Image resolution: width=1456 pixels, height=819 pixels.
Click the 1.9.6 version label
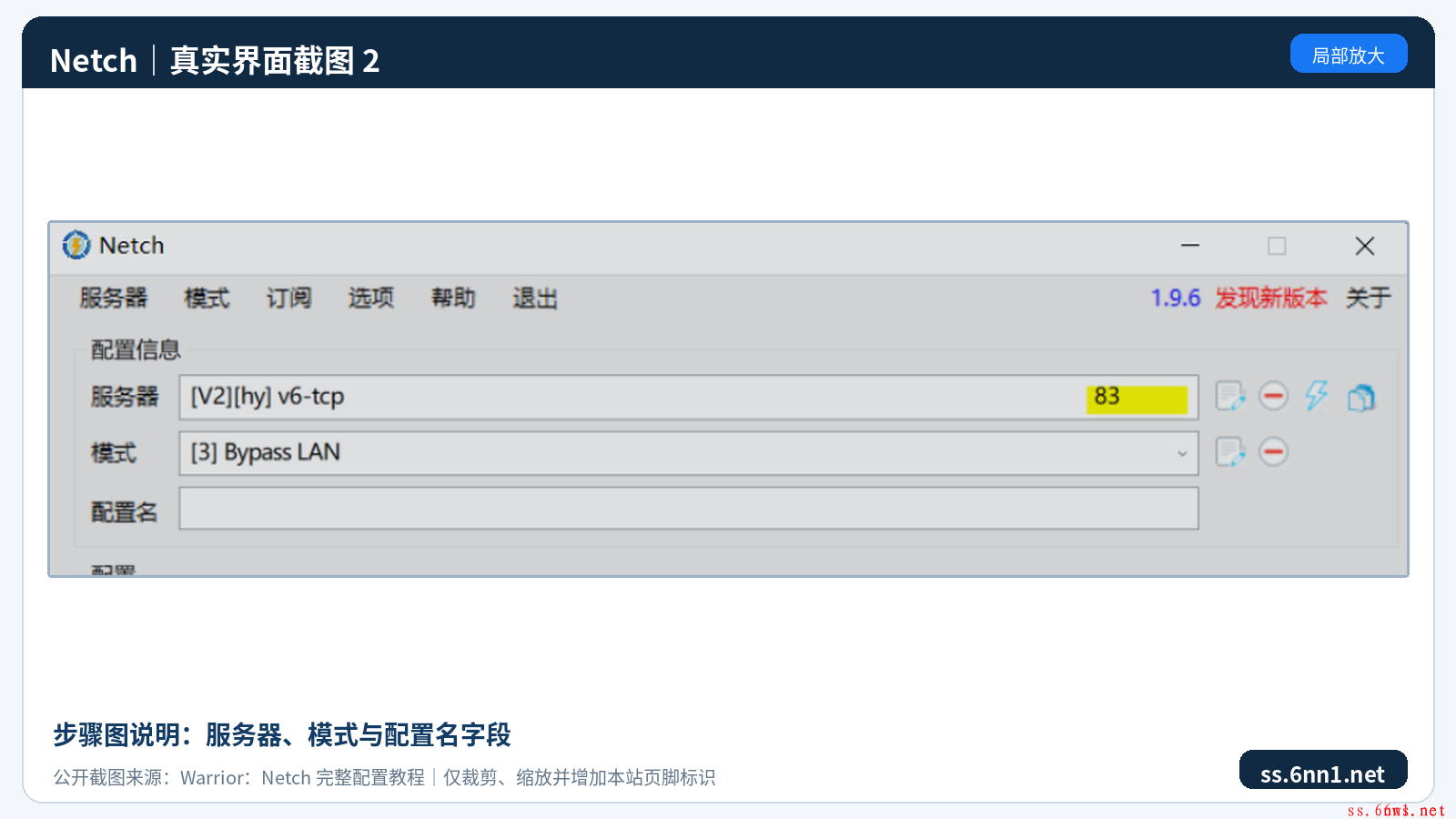(1176, 298)
